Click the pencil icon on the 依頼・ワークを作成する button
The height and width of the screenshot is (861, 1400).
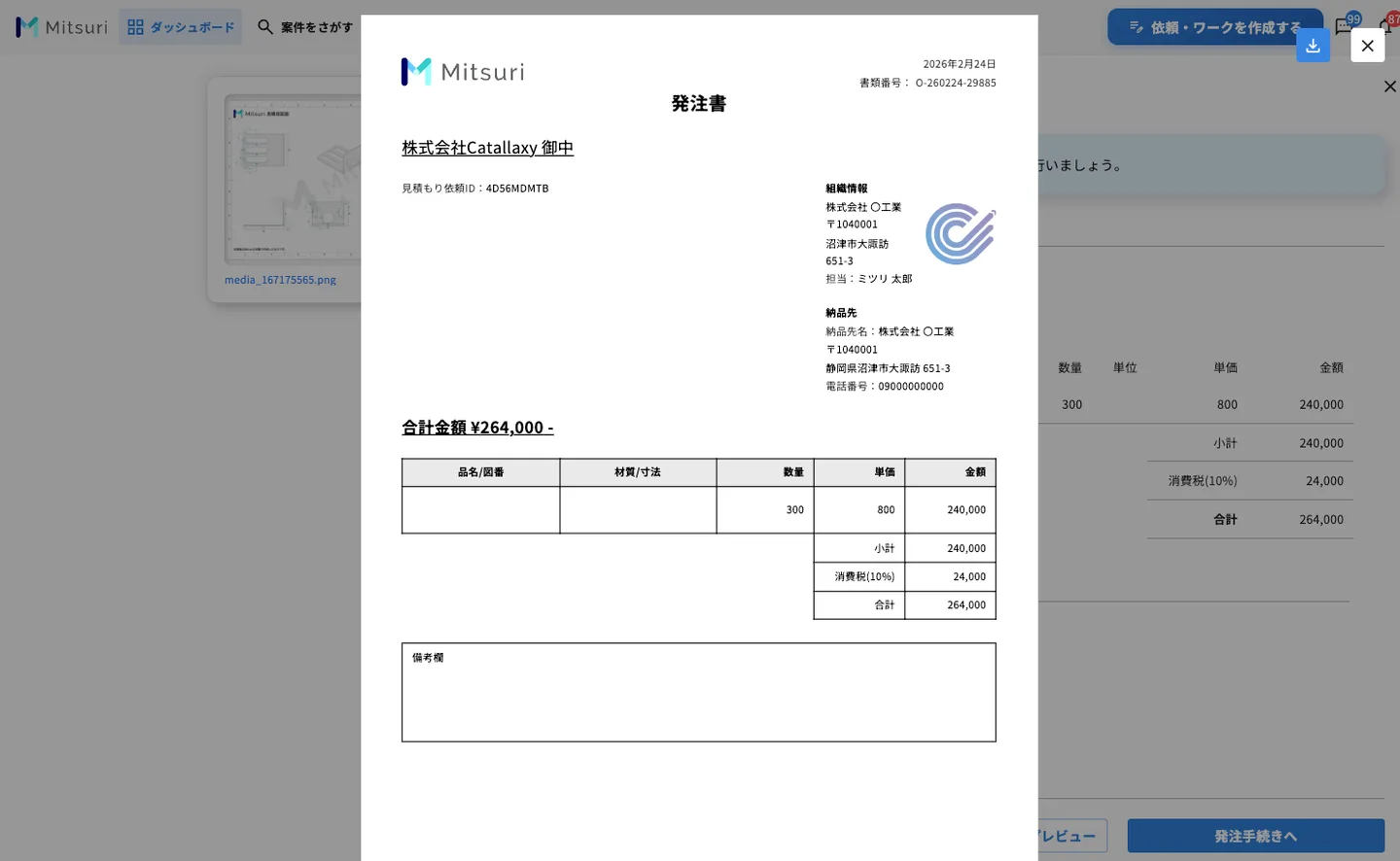tap(1136, 27)
